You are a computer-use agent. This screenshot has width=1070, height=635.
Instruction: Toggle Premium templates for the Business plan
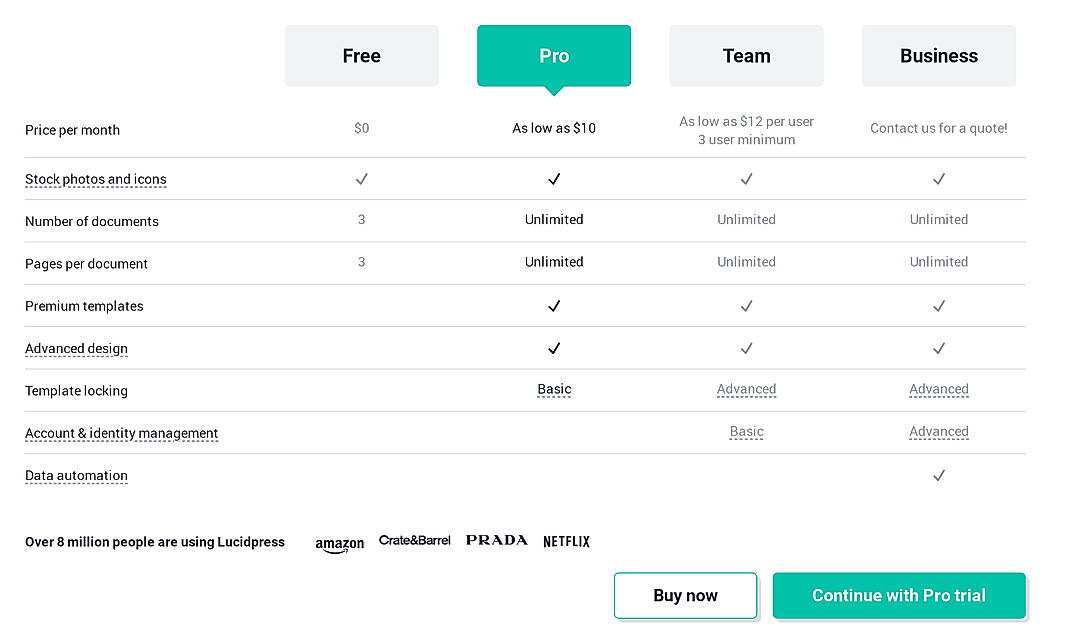coord(939,306)
